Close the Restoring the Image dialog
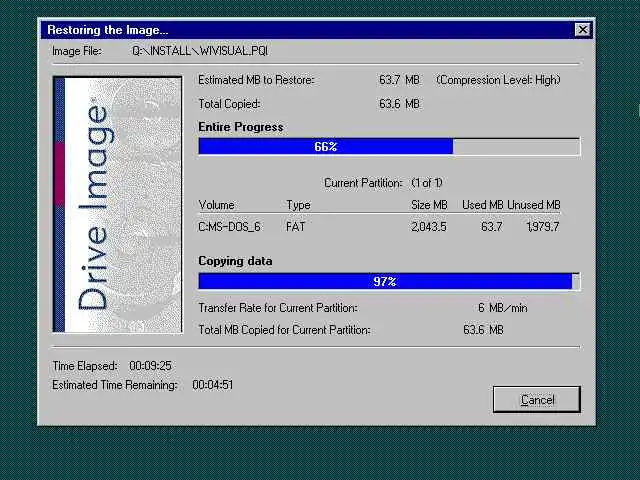 (582, 30)
